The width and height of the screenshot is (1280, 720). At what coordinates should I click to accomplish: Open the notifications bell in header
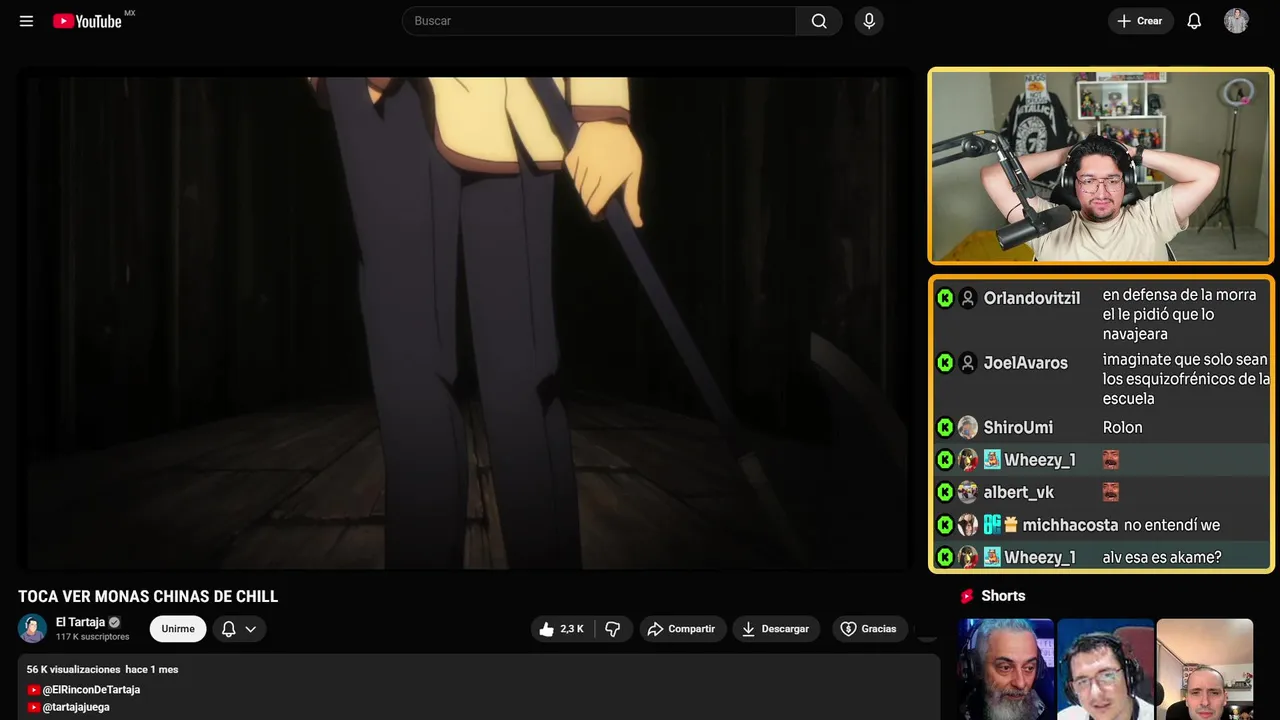coord(1194,21)
